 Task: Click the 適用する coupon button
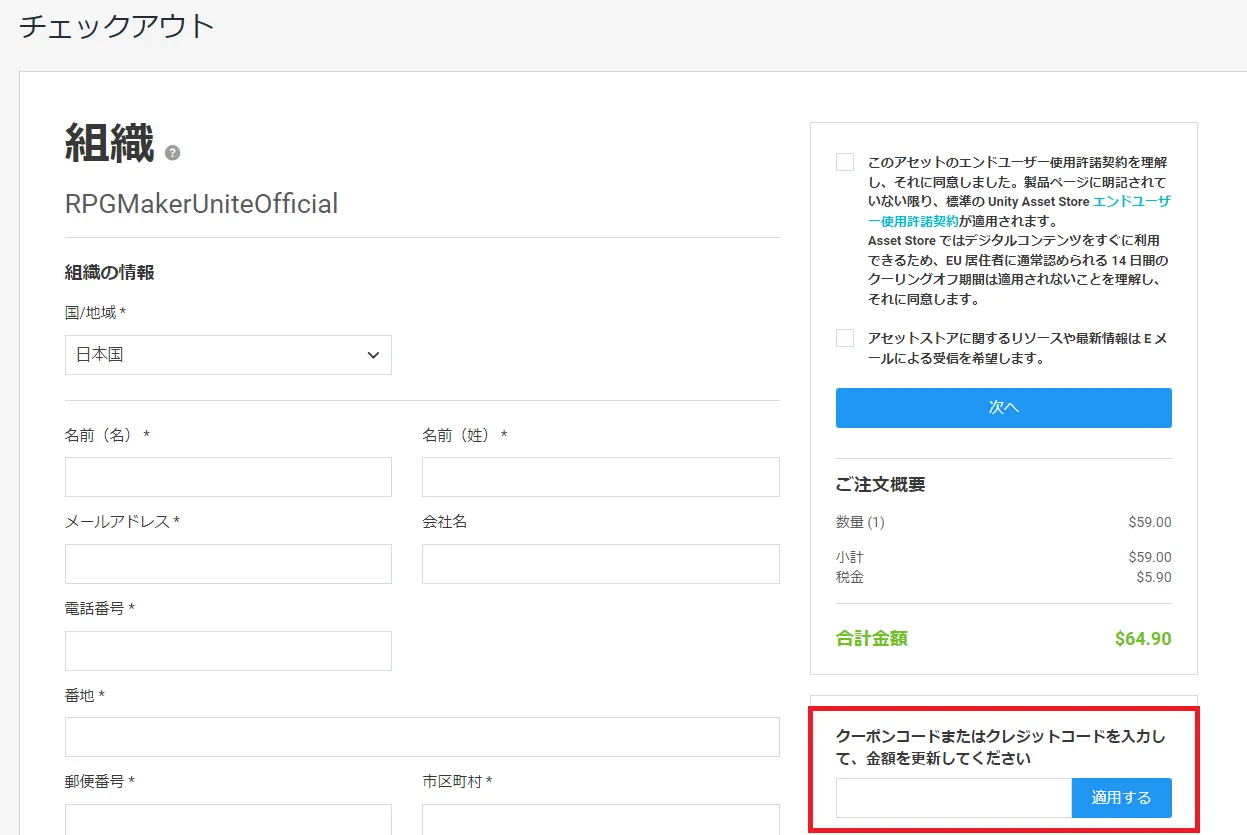coord(1121,798)
